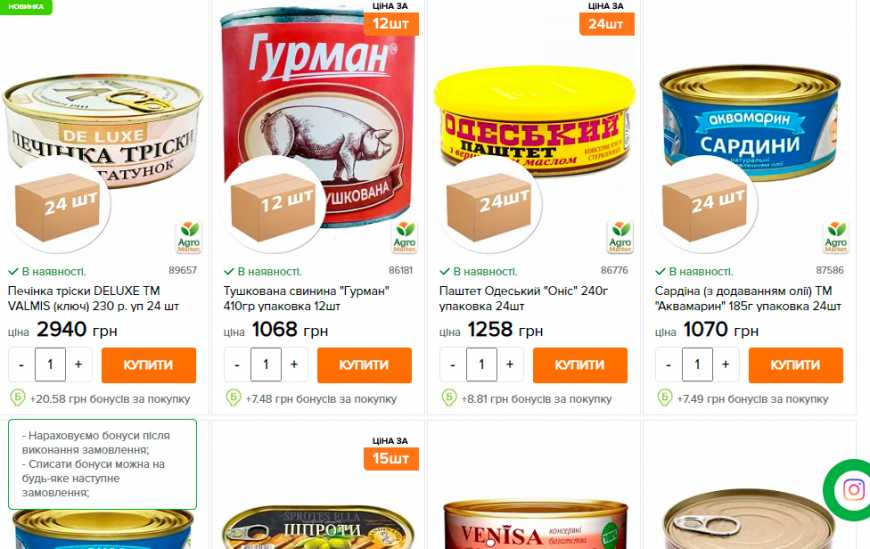Click Agro Market logo on Гурман image
Screen dimensions: 870x549
click(x=404, y=237)
